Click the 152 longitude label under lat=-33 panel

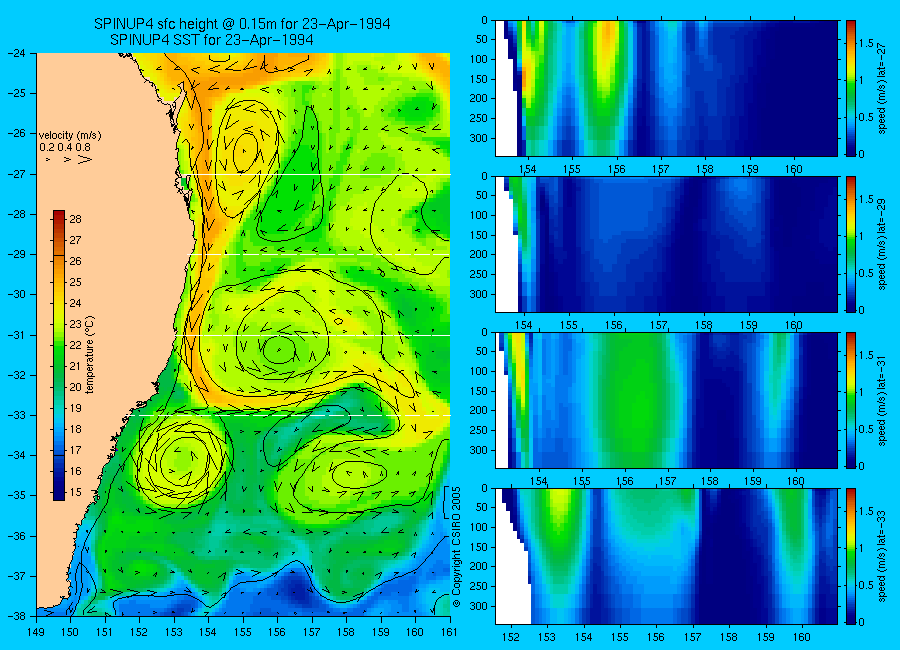click(510, 637)
